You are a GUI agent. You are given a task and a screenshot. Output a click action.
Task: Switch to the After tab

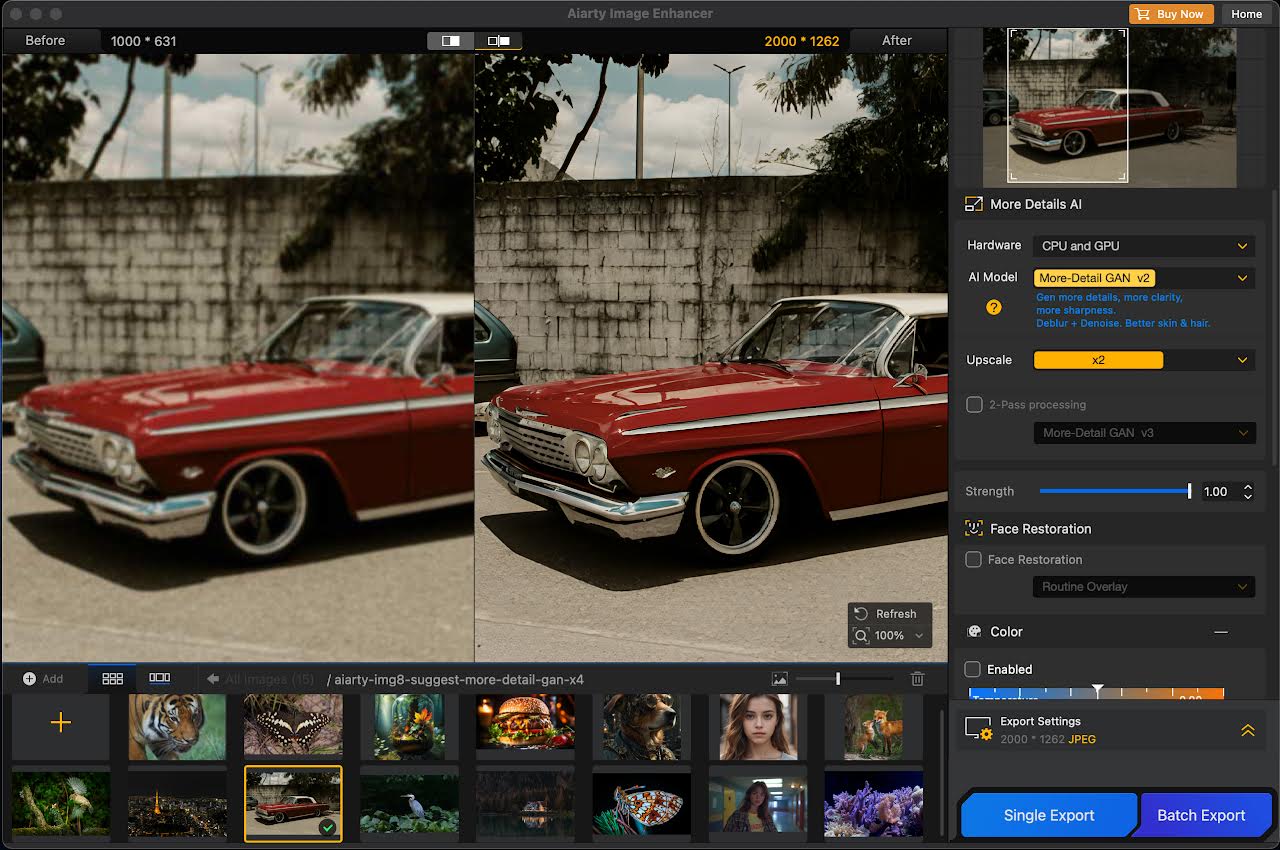point(897,40)
